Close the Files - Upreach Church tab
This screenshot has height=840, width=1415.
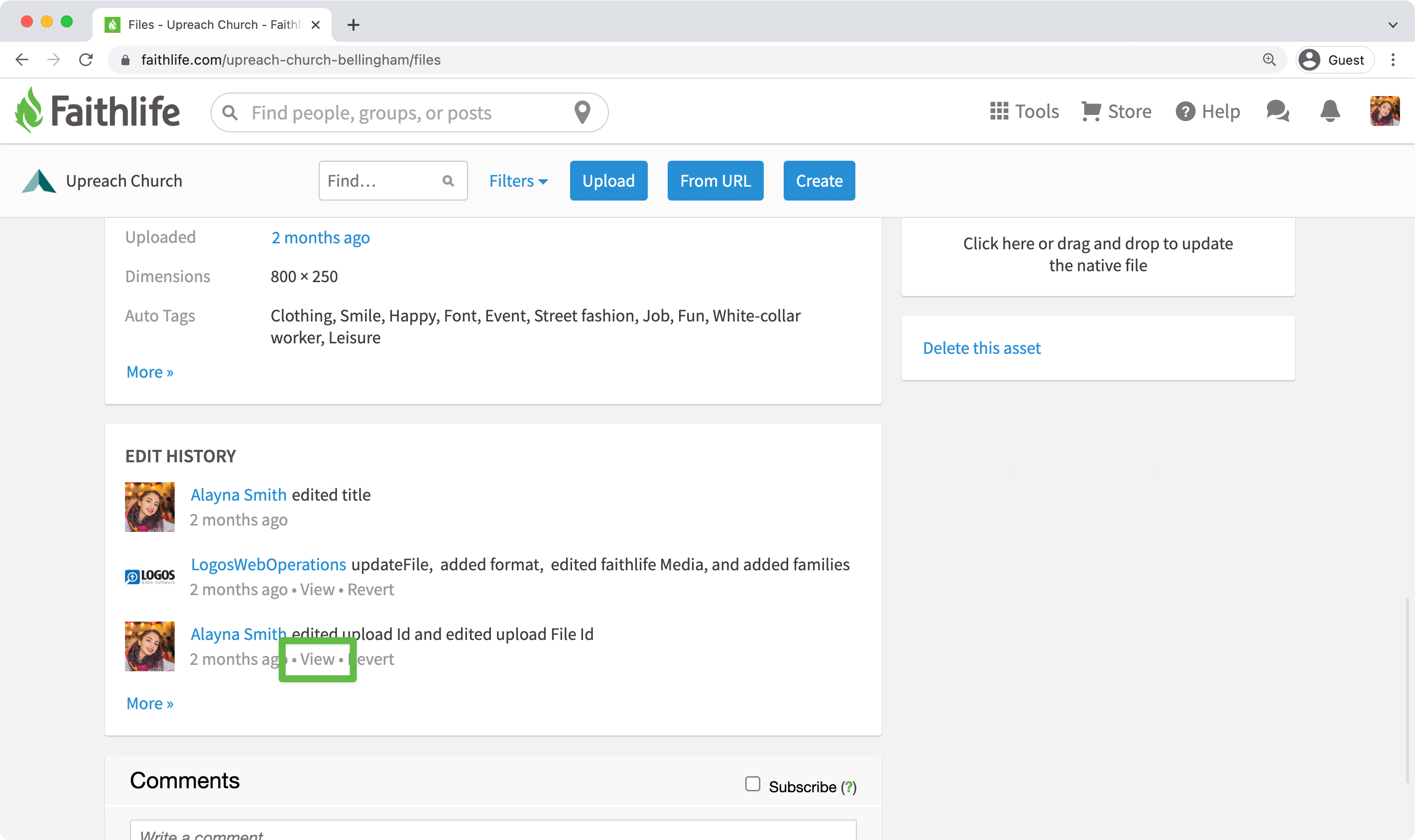(x=316, y=25)
